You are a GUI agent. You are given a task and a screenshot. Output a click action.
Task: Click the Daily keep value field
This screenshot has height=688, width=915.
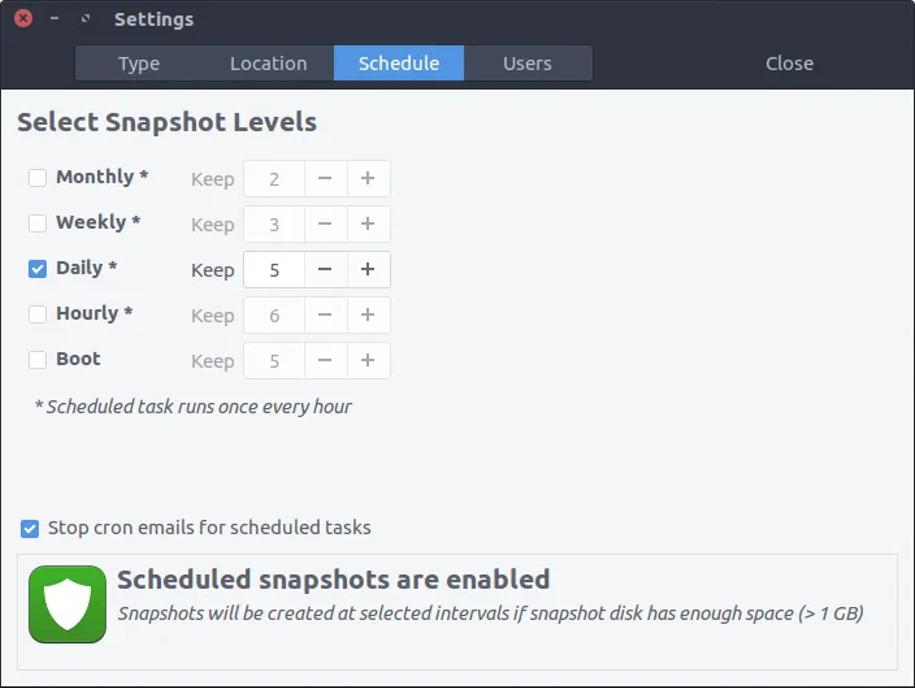click(x=274, y=270)
